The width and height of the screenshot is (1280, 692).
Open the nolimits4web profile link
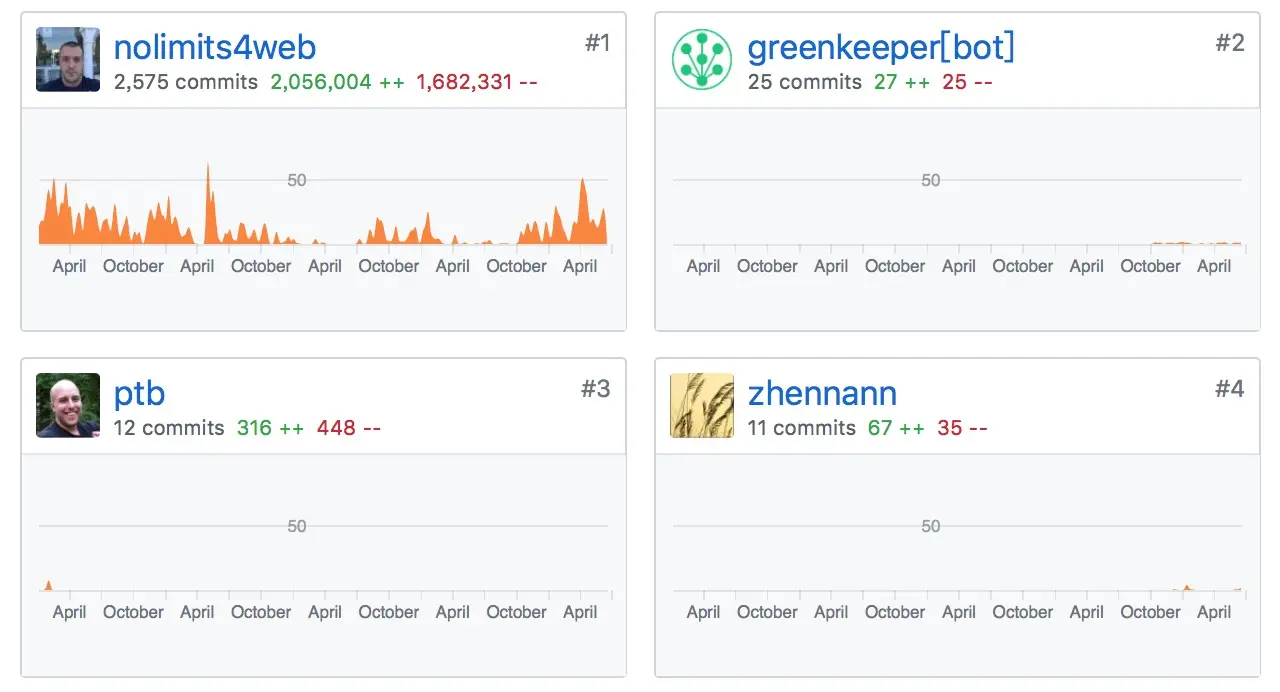coord(215,47)
